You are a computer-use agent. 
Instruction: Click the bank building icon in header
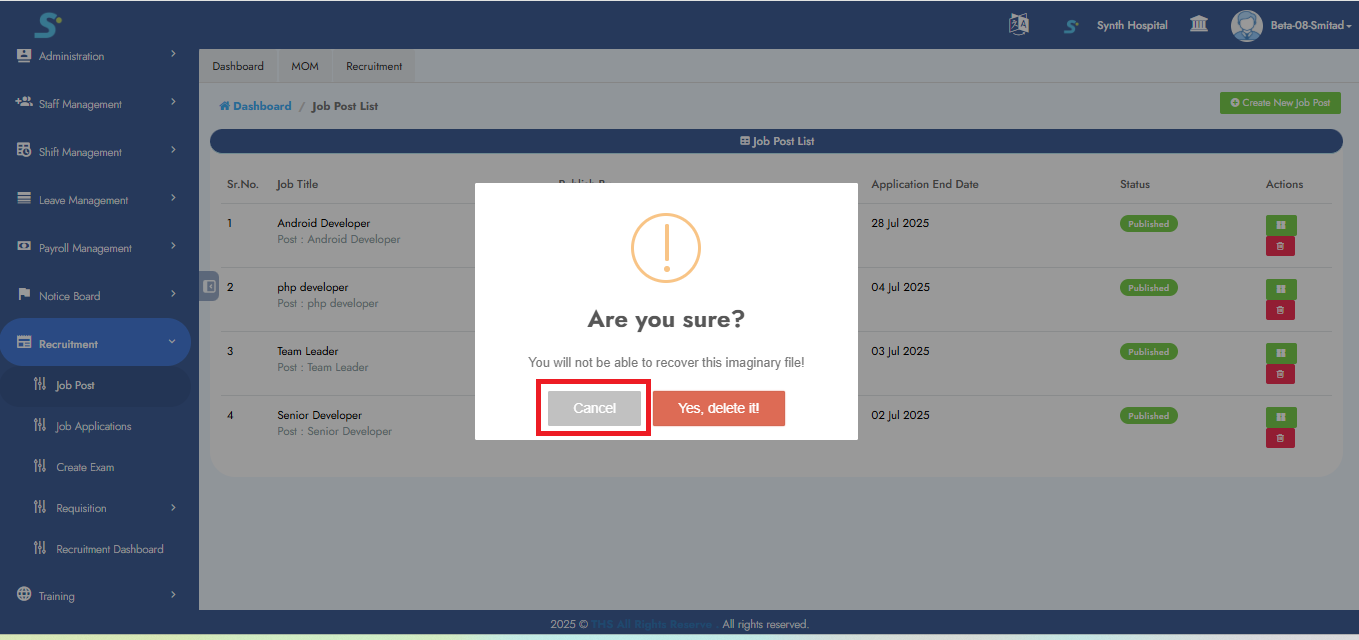1198,25
